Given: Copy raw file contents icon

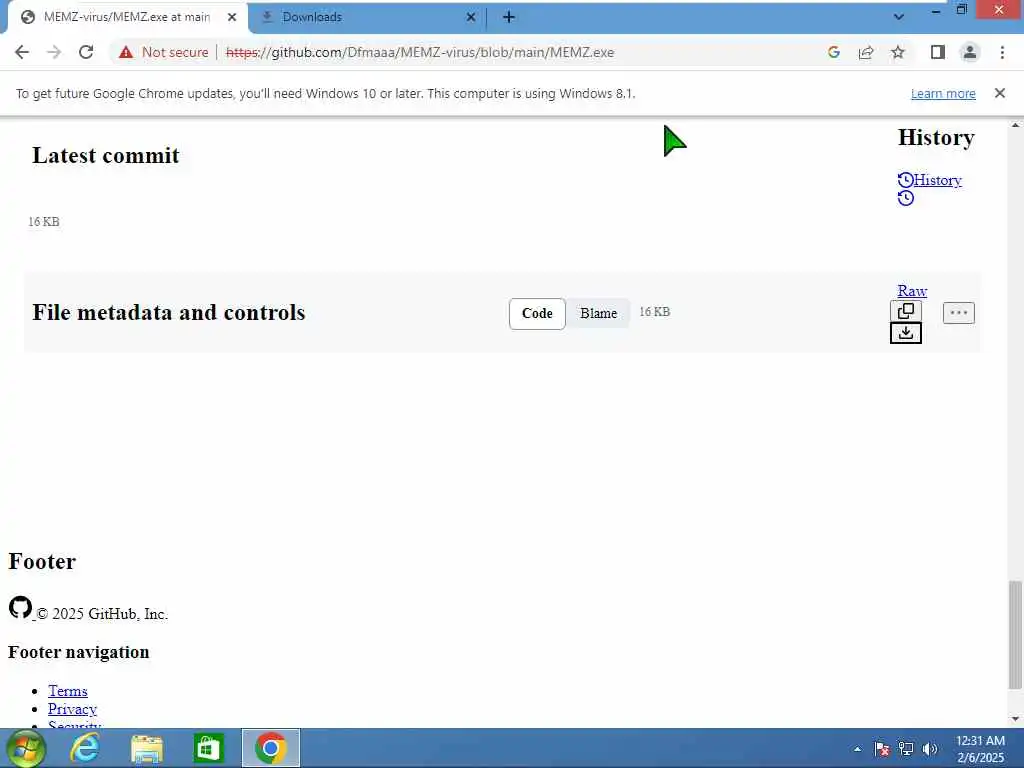Looking at the screenshot, I should click(906, 311).
